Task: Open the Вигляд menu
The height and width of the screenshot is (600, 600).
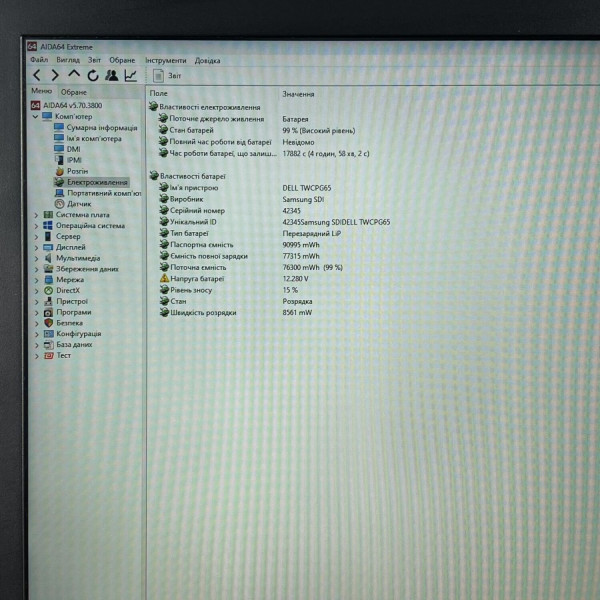Action: (x=68, y=60)
